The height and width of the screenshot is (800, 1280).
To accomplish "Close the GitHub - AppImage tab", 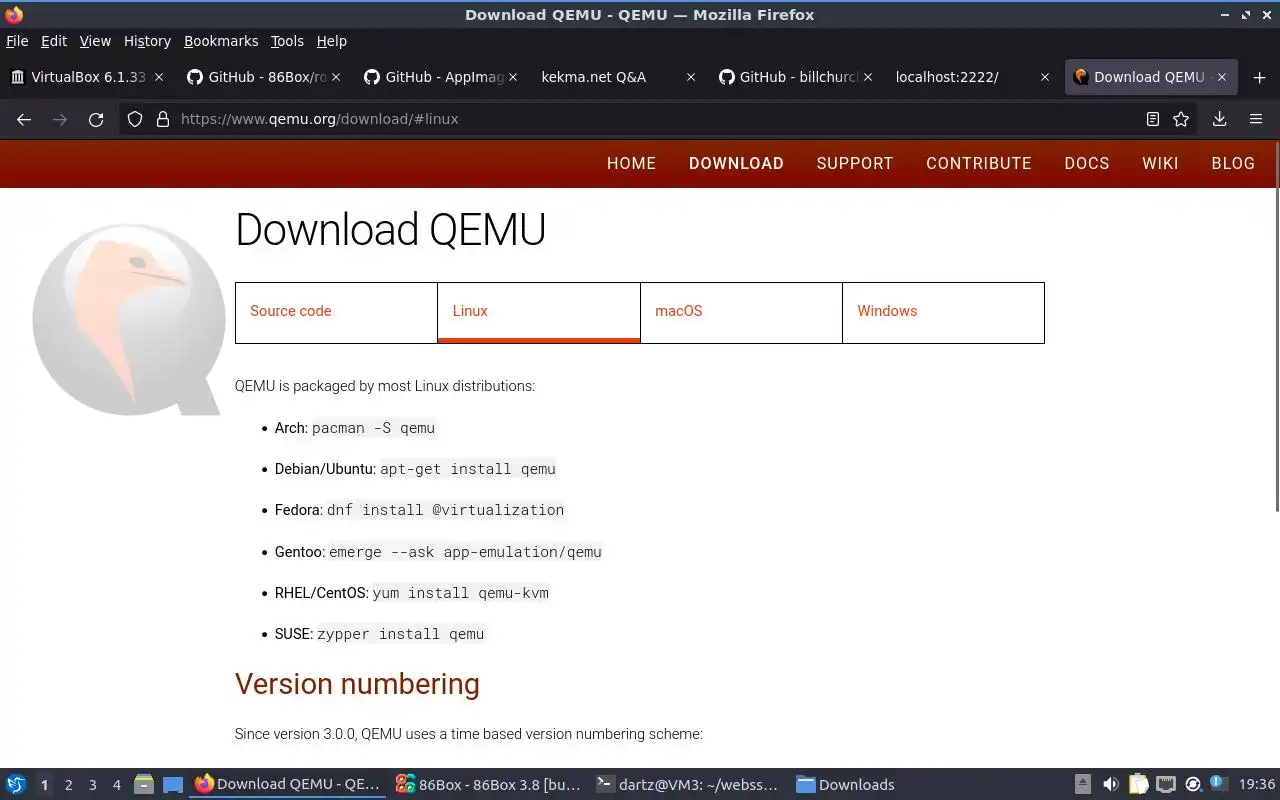I will click(x=513, y=77).
